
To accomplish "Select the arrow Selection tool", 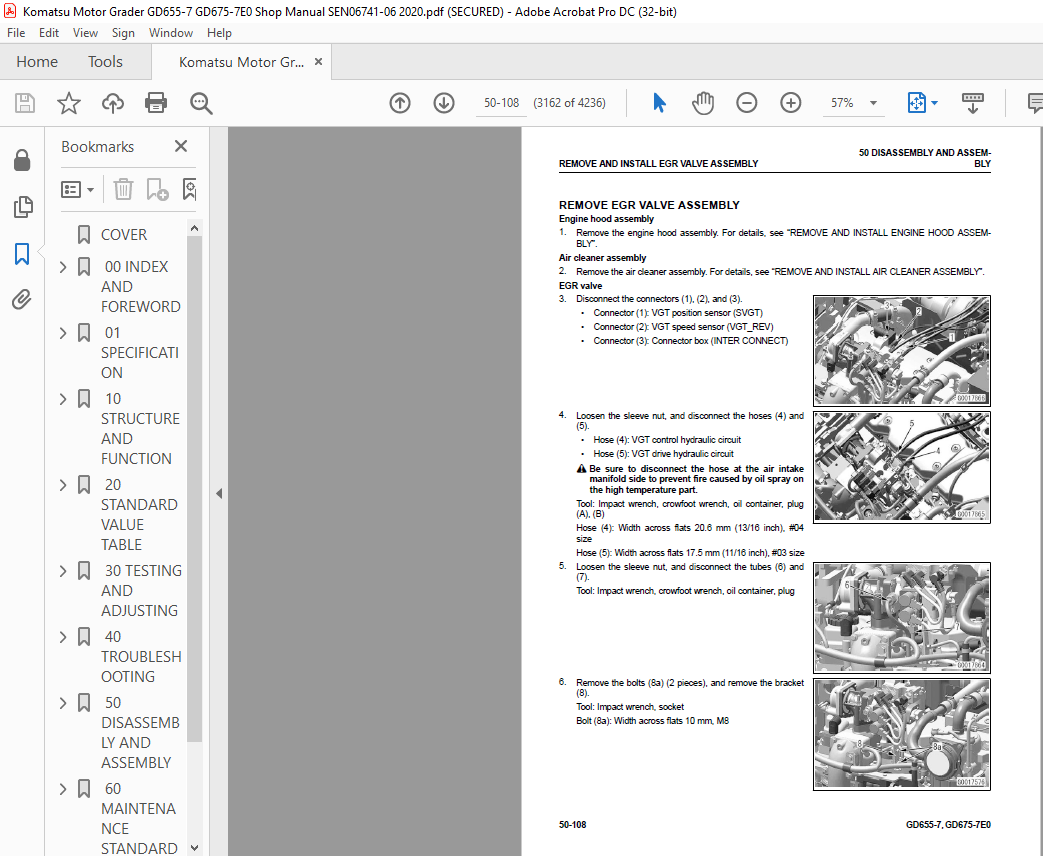I will pos(659,103).
